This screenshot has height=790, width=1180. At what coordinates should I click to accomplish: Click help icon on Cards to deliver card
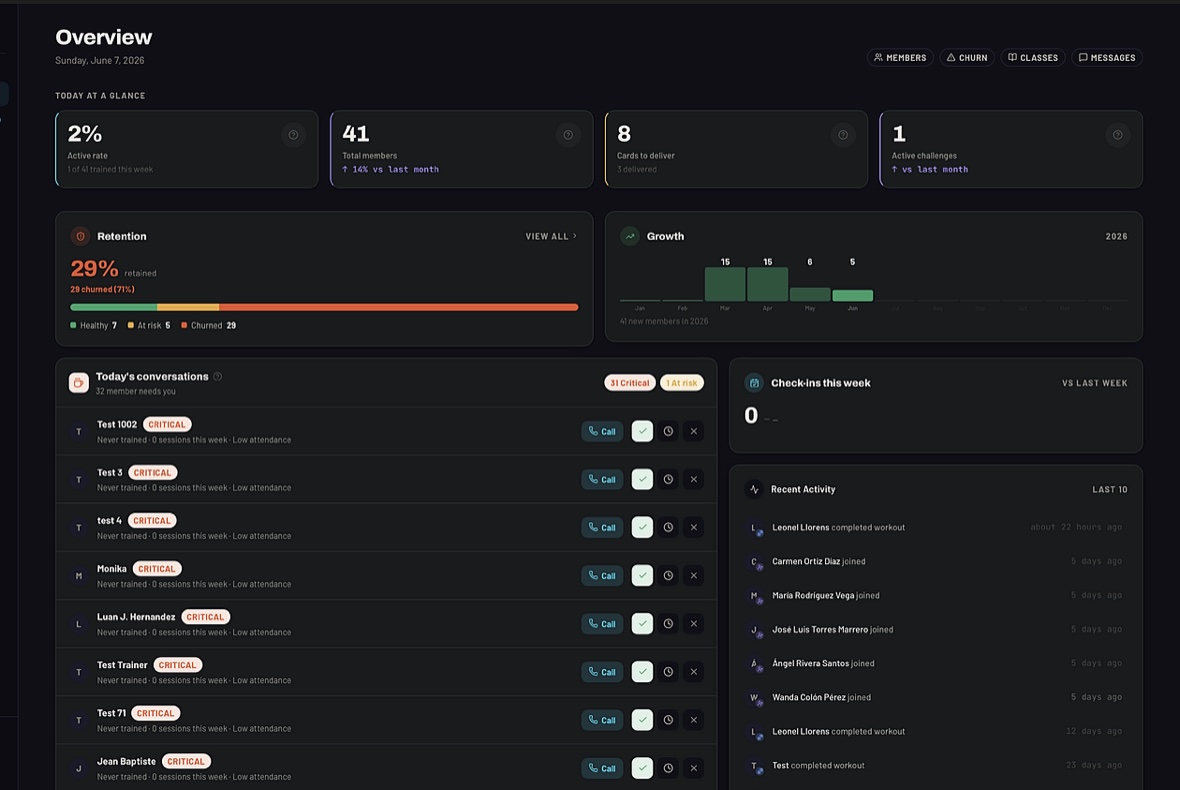[x=843, y=135]
